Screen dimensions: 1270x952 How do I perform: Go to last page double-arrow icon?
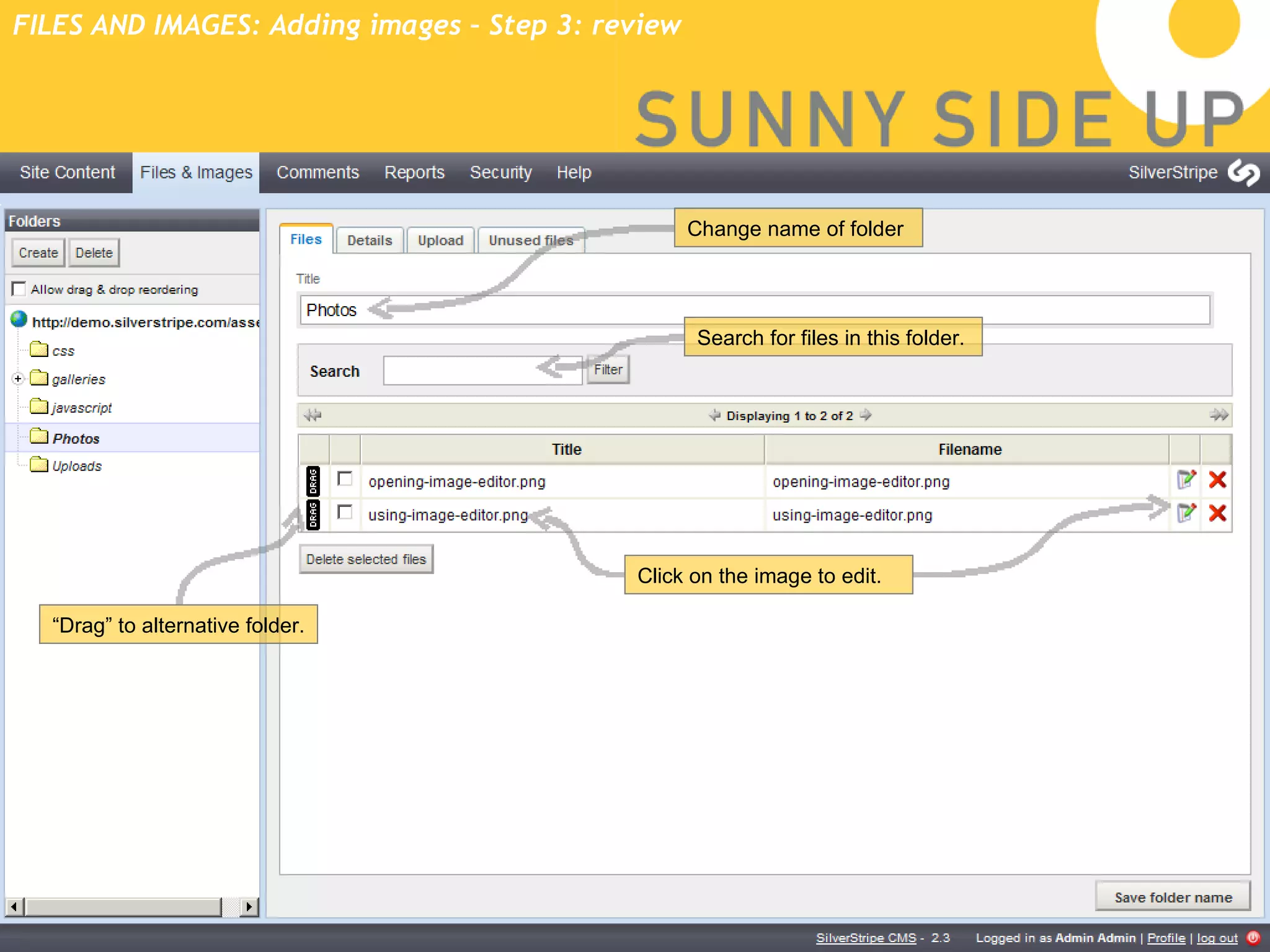(1218, 415)
